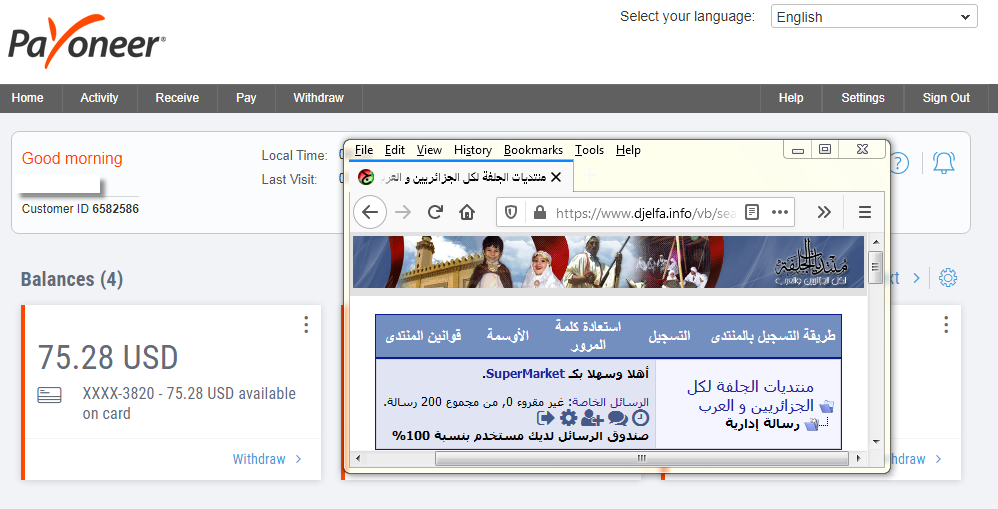Click the Firefox forward arrow button
The width and height of the screenshot is (998, 509).
[x=403, y=213]
